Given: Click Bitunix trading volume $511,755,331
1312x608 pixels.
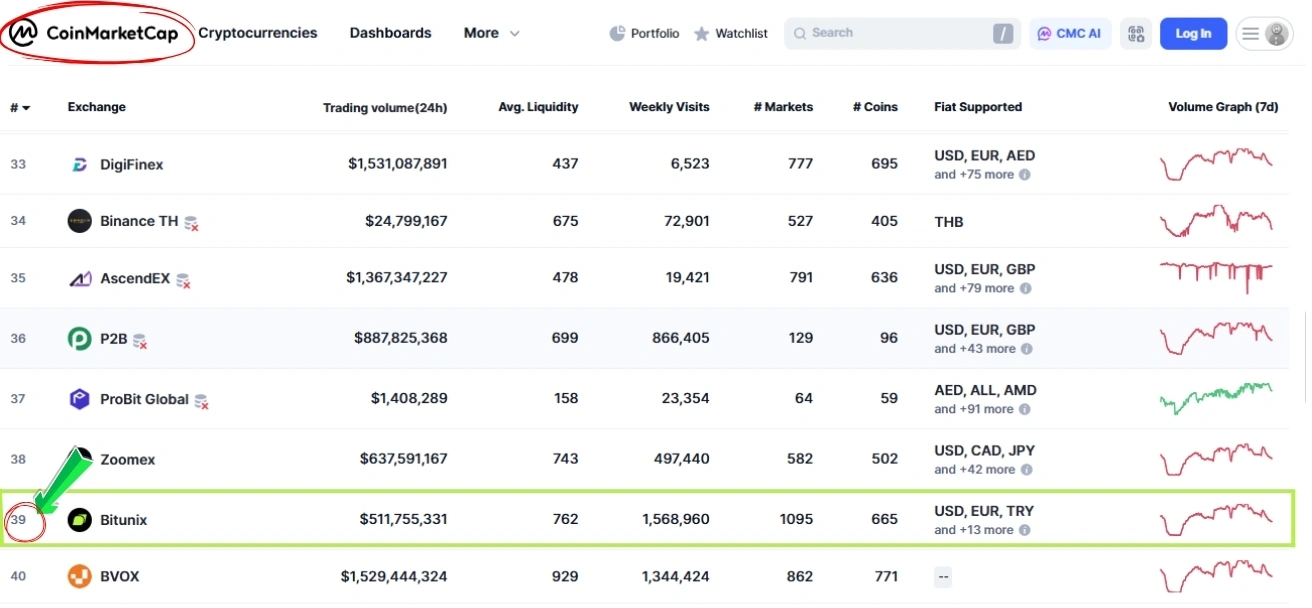Looking at the screenshot, I should [x=404, y=520].
